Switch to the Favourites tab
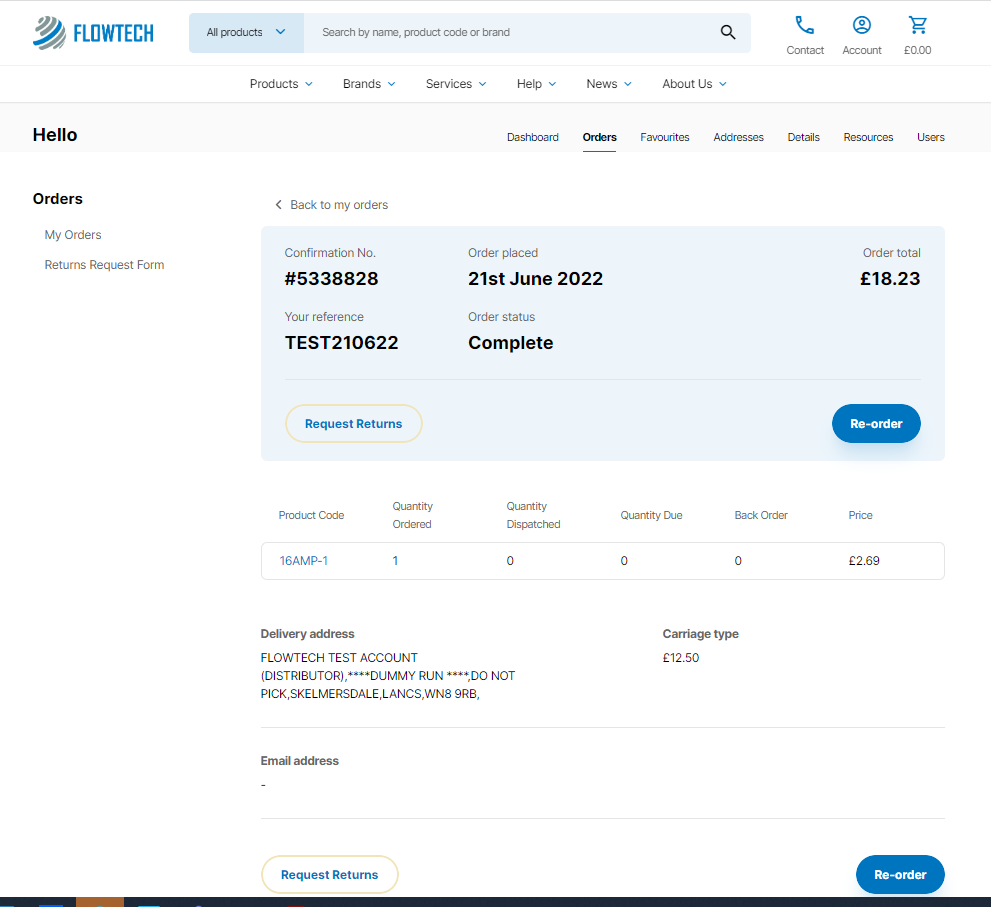This screenshot has height=907, width=991. point(664,137)
